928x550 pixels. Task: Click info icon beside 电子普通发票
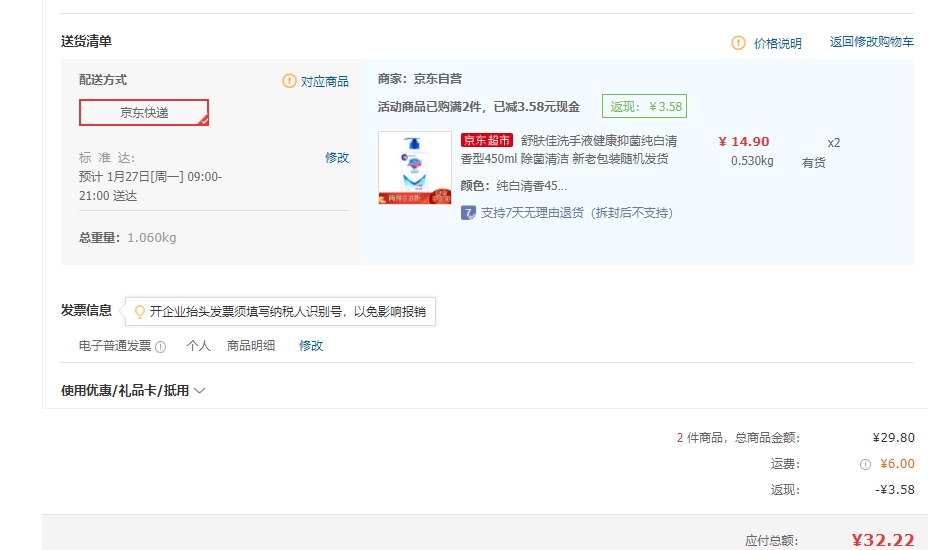(160, 347)
